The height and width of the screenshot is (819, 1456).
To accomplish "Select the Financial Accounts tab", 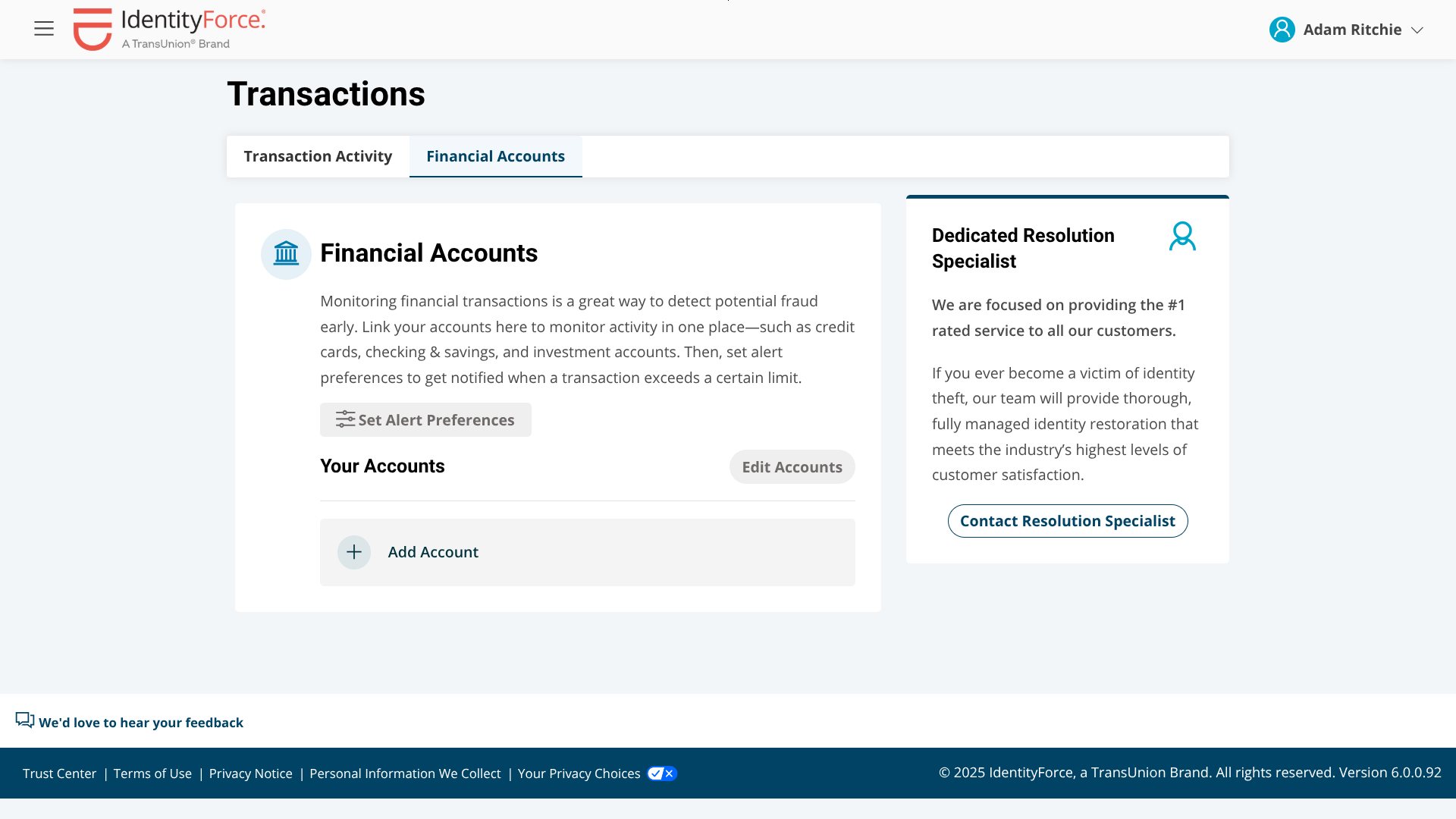I will point(495,156).
